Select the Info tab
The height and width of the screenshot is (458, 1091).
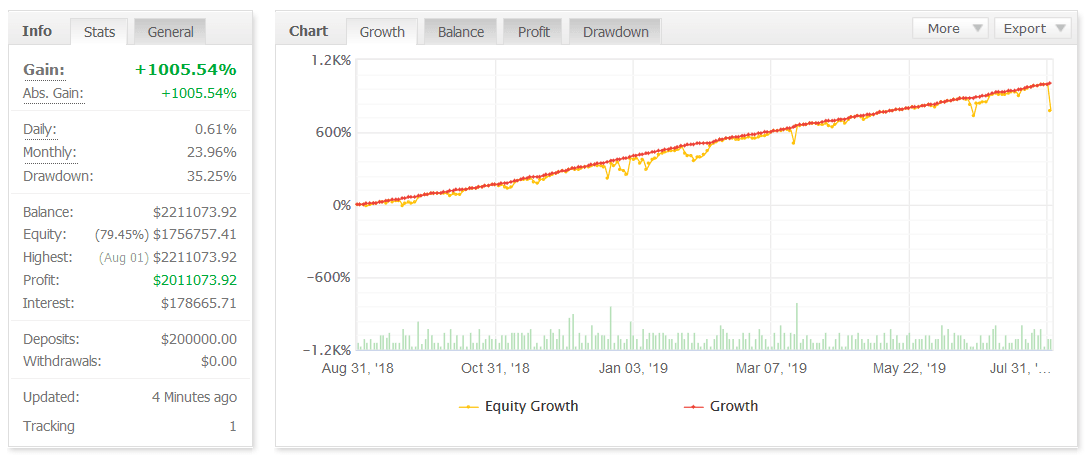pyautogui.click(x=37, y=31)
